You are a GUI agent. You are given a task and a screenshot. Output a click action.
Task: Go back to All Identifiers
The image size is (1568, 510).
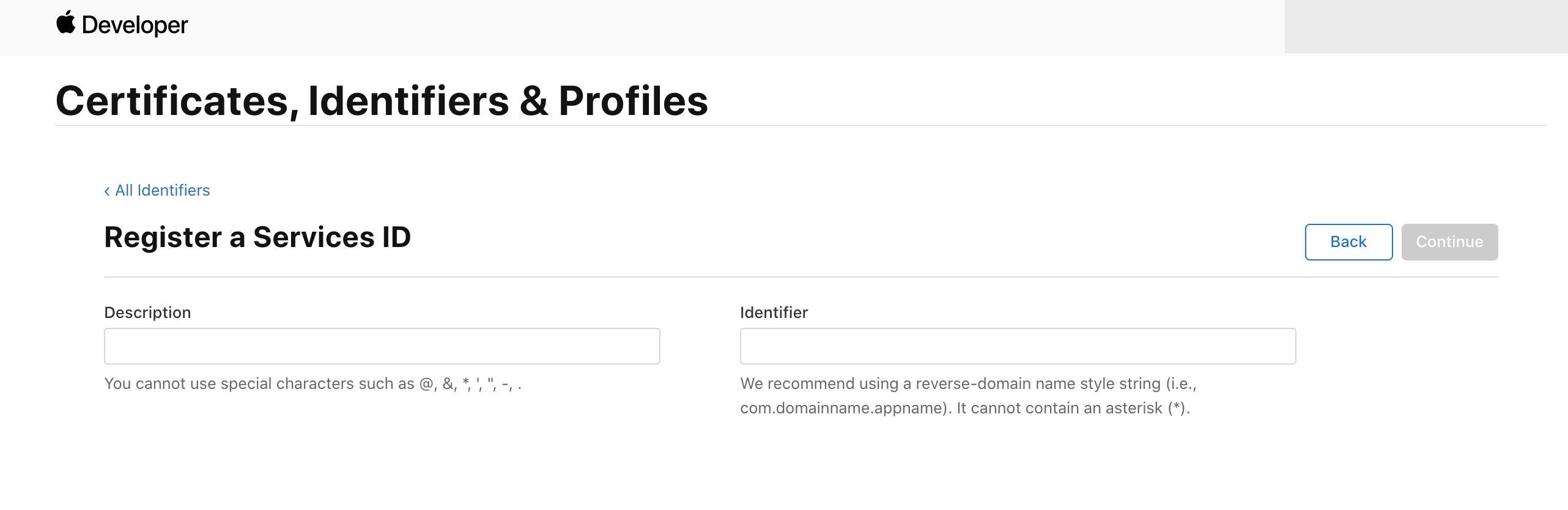[162, 191]
